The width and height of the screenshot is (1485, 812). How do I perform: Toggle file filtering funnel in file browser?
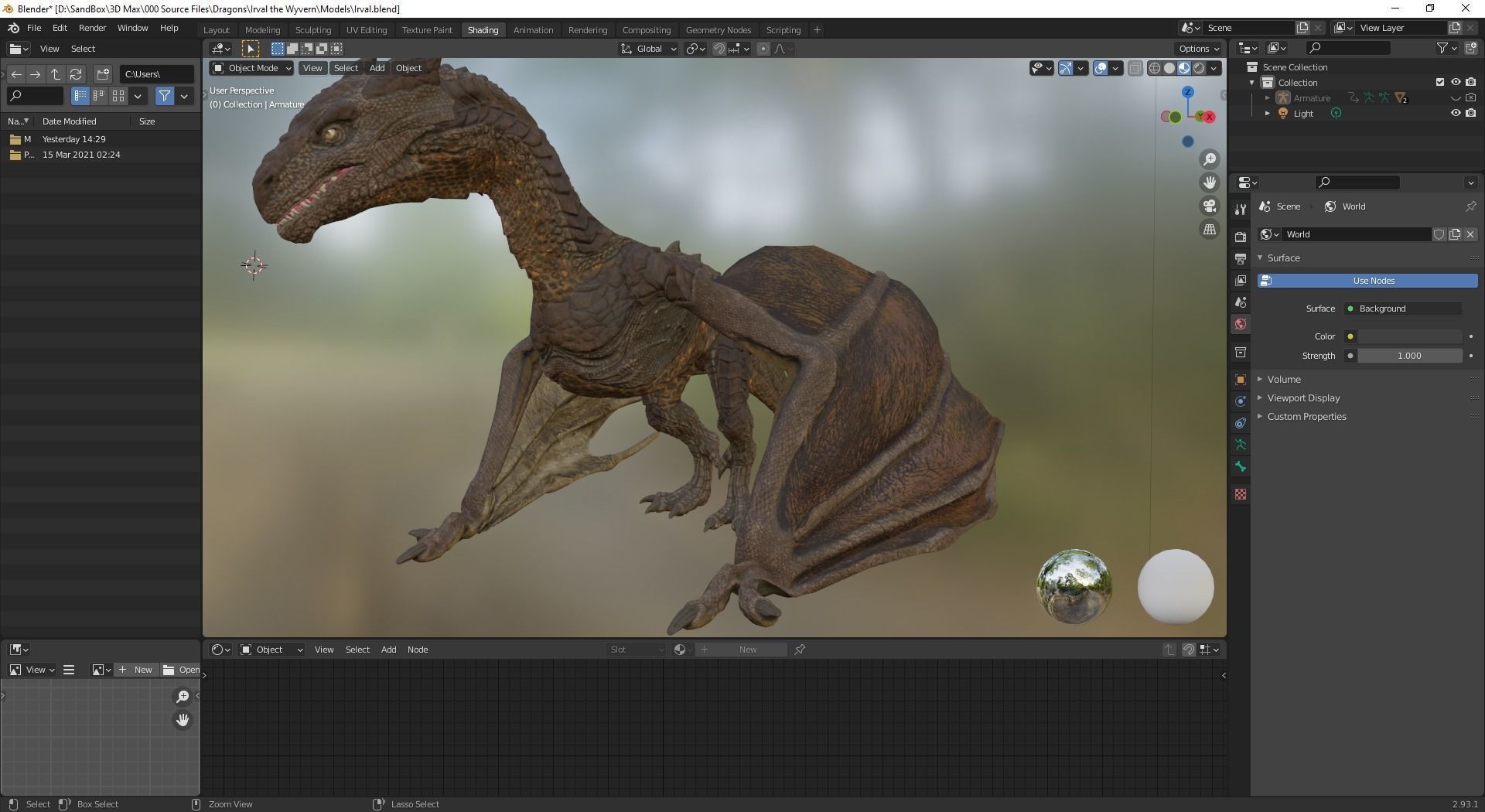point(164,96)
